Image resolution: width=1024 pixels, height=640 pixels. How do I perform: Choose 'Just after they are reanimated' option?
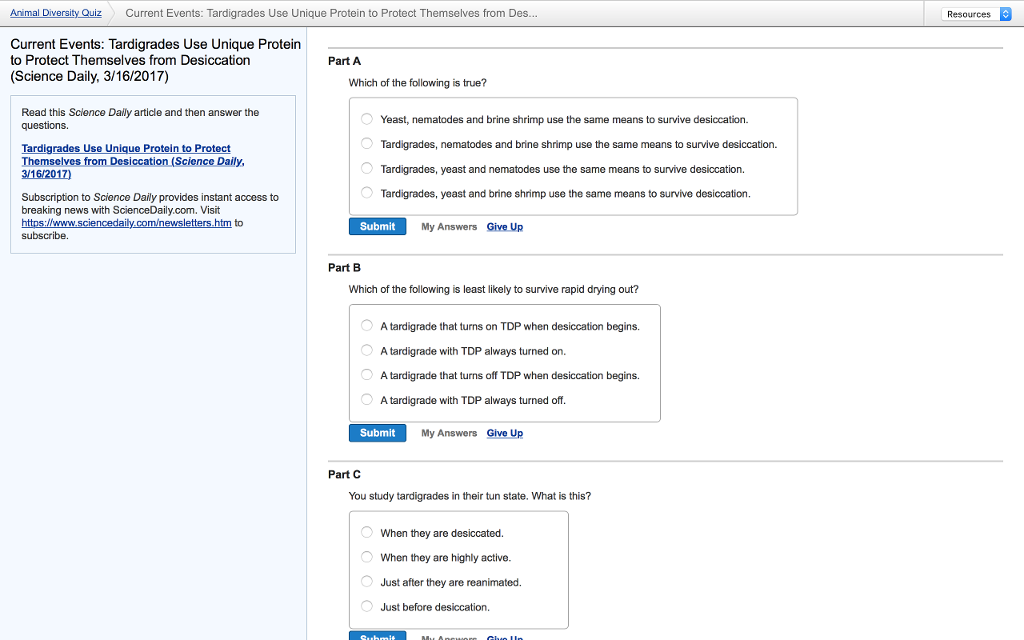(x=367, y=582)
